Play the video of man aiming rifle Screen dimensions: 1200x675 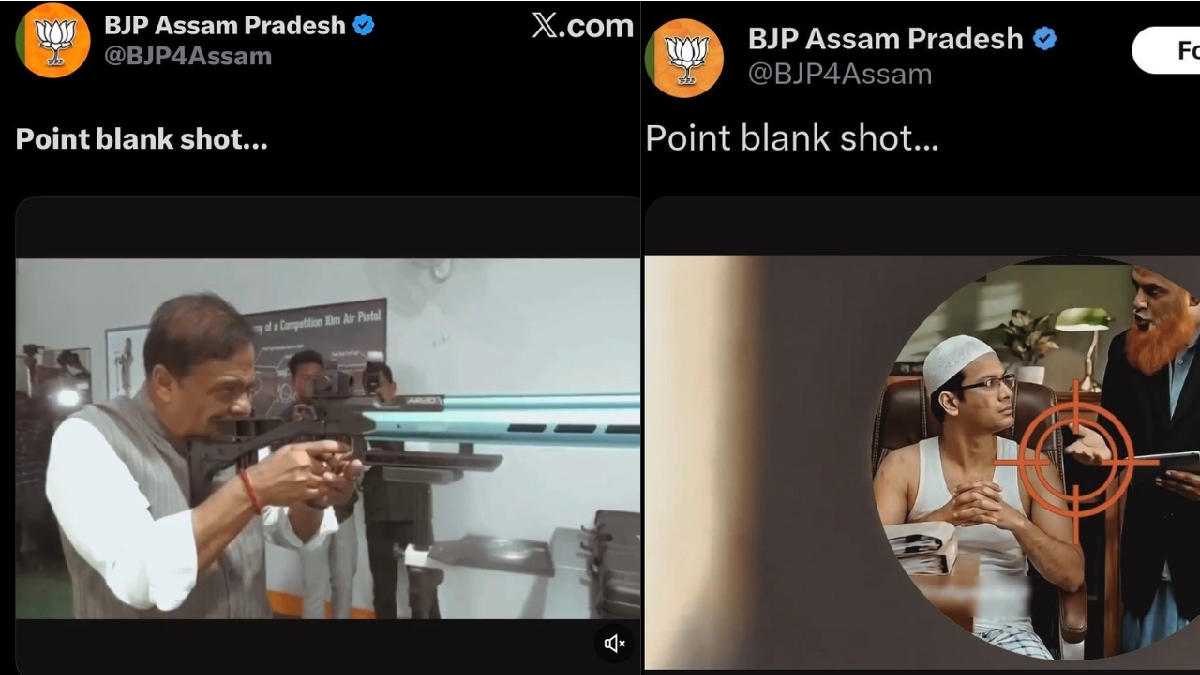tap(327, 439)
